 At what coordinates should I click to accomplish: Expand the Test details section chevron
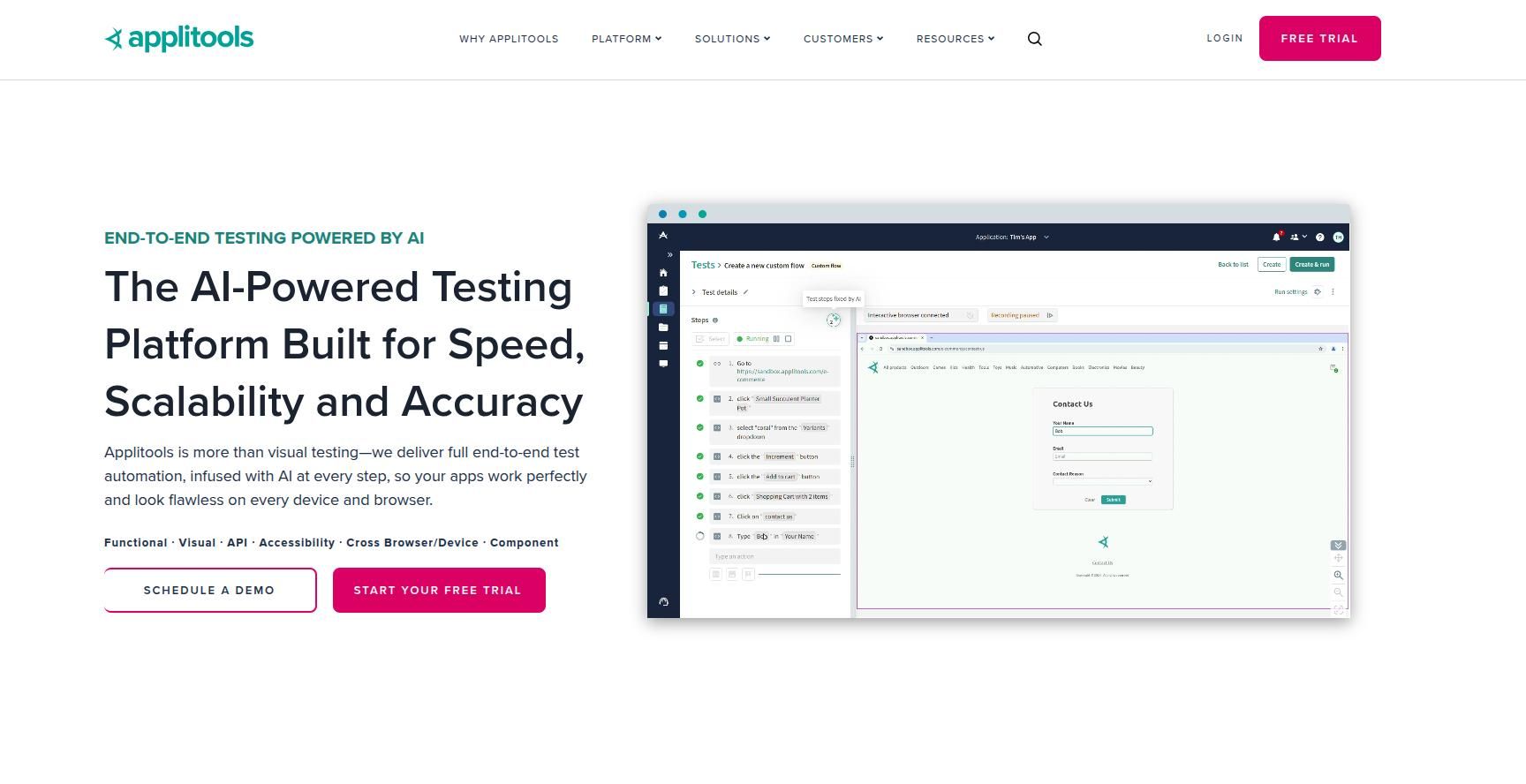694,292
